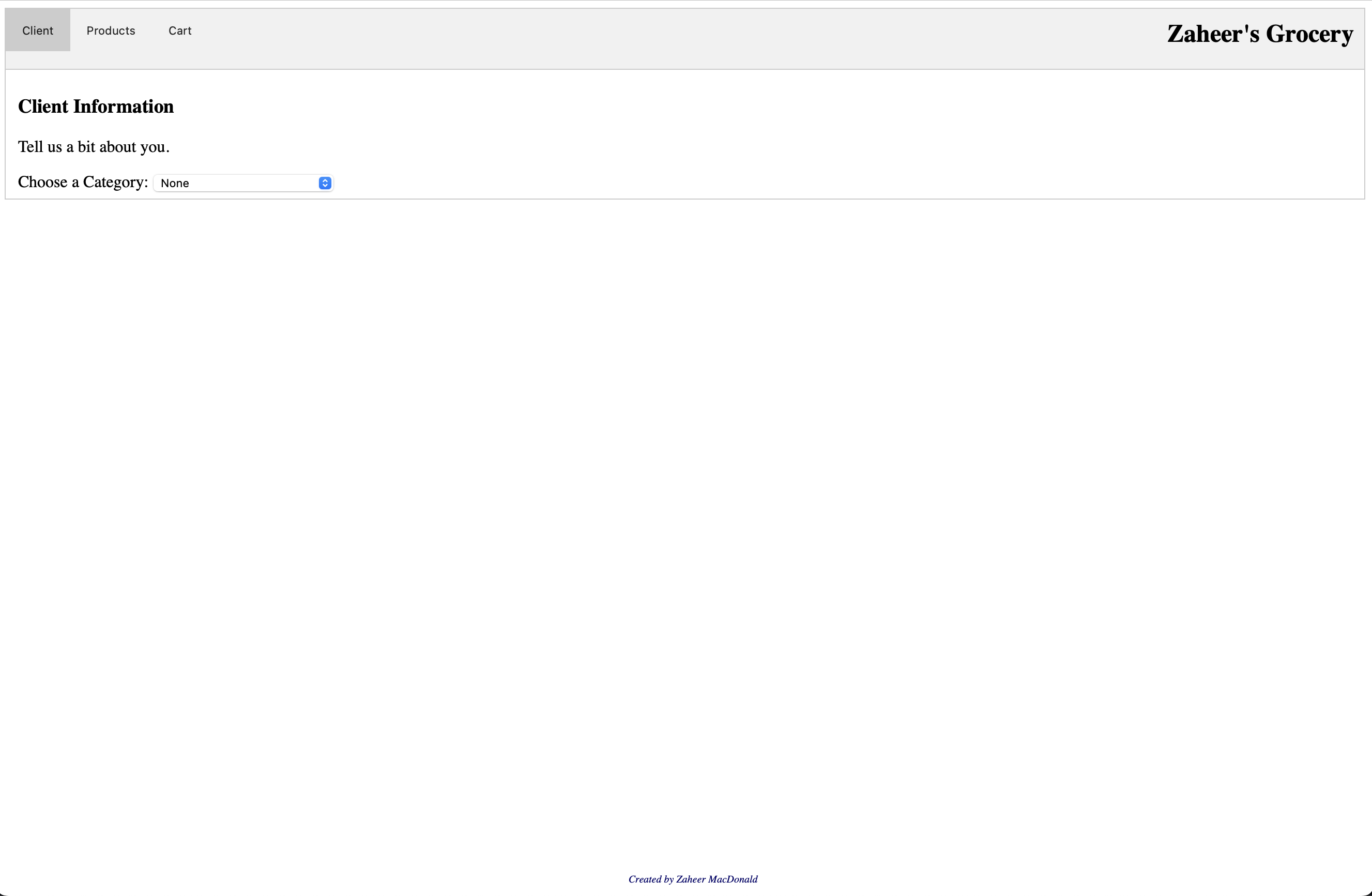The image size is (1372, 896).
Task: Click the blue arrows on category select
Action: pyautogui.click(x=325, y=183)
